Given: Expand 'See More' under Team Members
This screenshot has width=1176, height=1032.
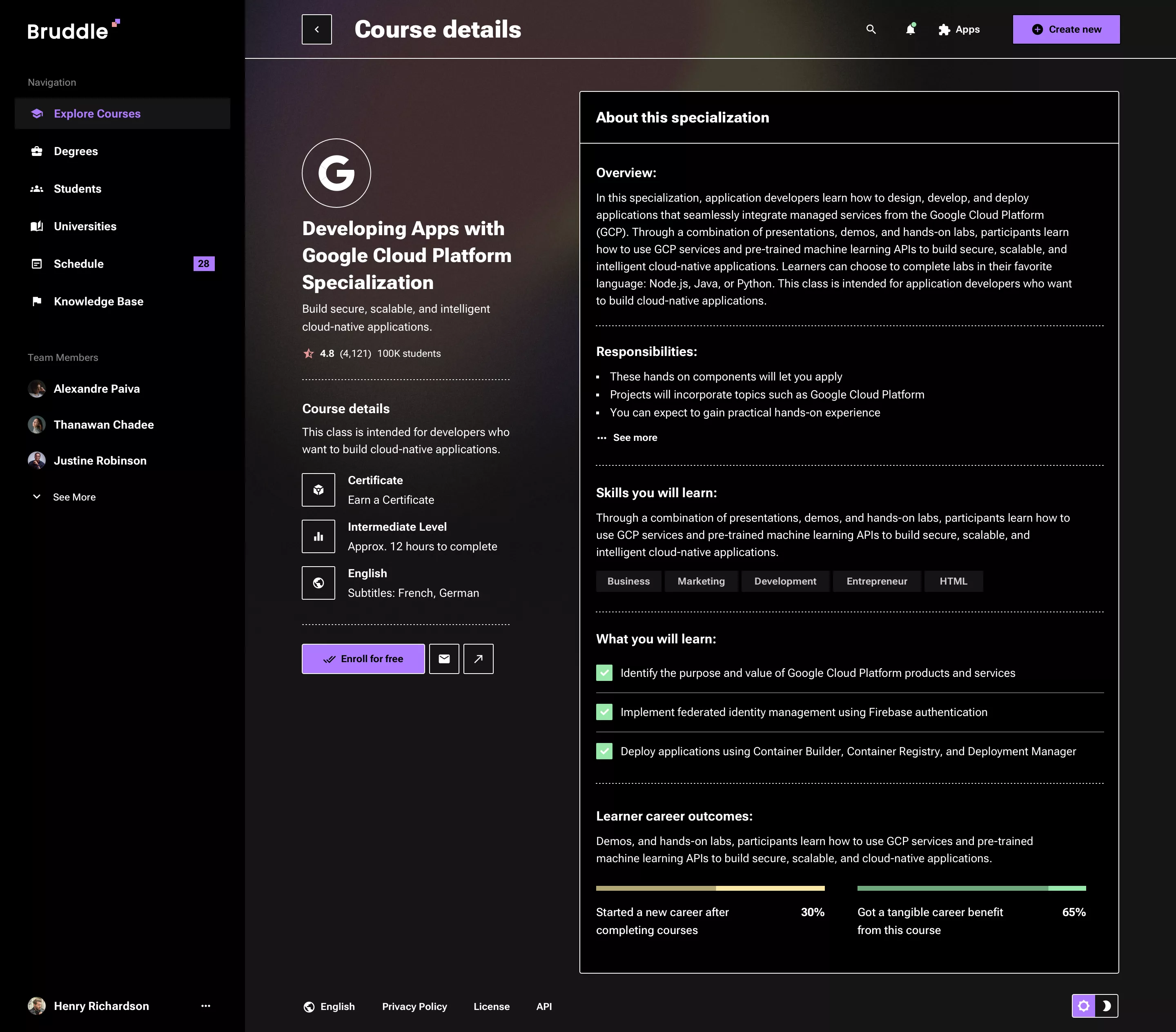Looking at the screenshot, I should pyautogui.click(x=73, y=497).
